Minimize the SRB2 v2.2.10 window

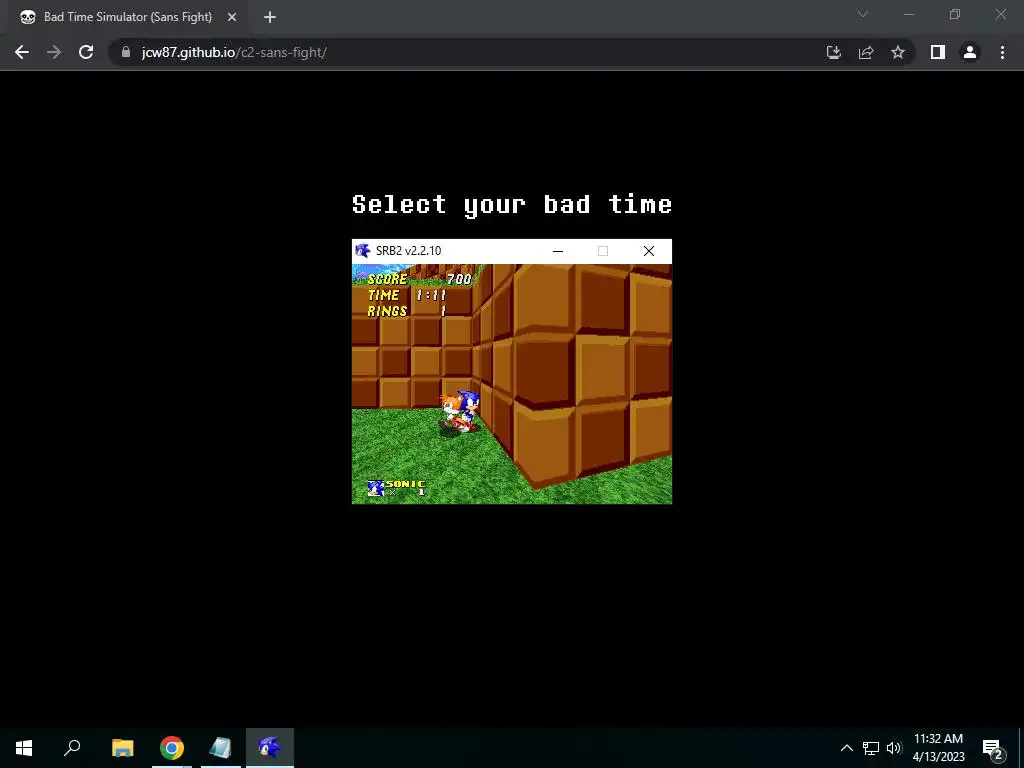point(558,251)
